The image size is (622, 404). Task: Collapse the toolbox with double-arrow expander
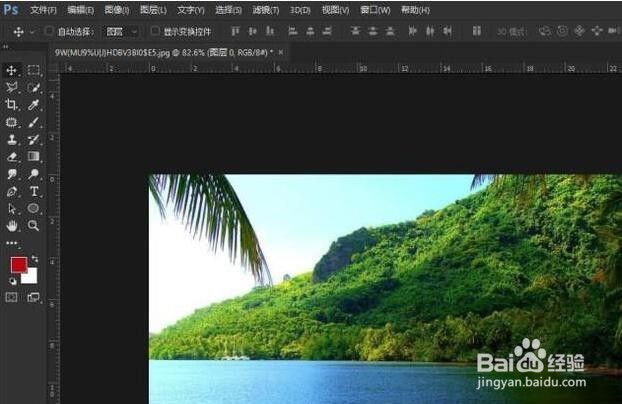tap(6, 46)
